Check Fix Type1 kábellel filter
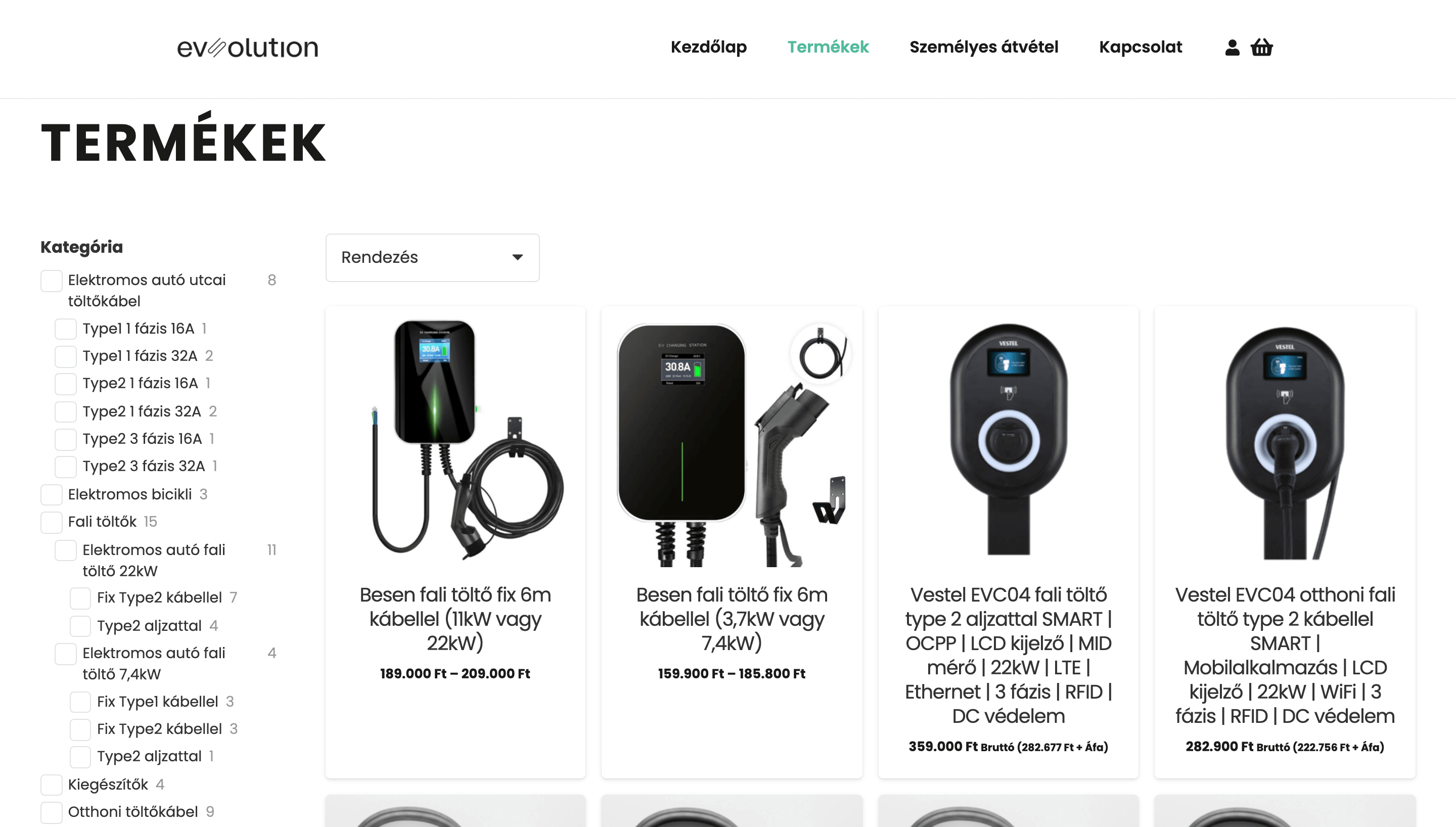The height and width of the screenshot is (827, 1456). 80,702
